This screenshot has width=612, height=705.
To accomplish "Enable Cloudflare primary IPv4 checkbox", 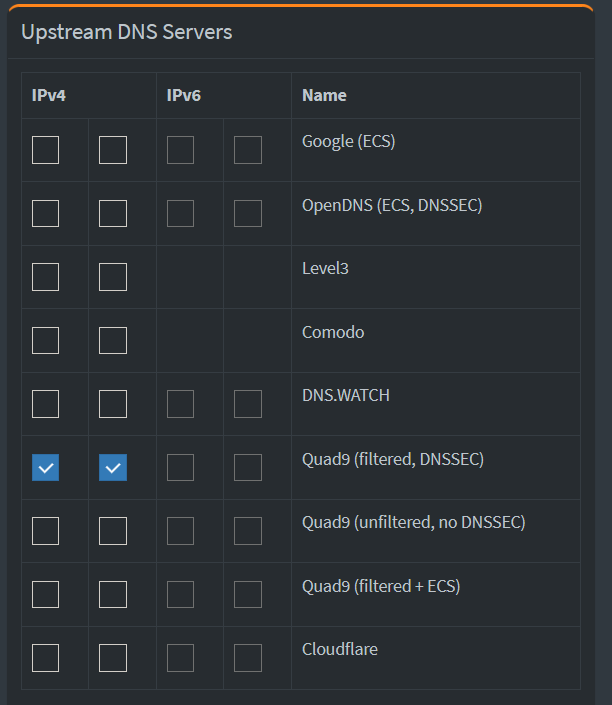I will 45,658.
